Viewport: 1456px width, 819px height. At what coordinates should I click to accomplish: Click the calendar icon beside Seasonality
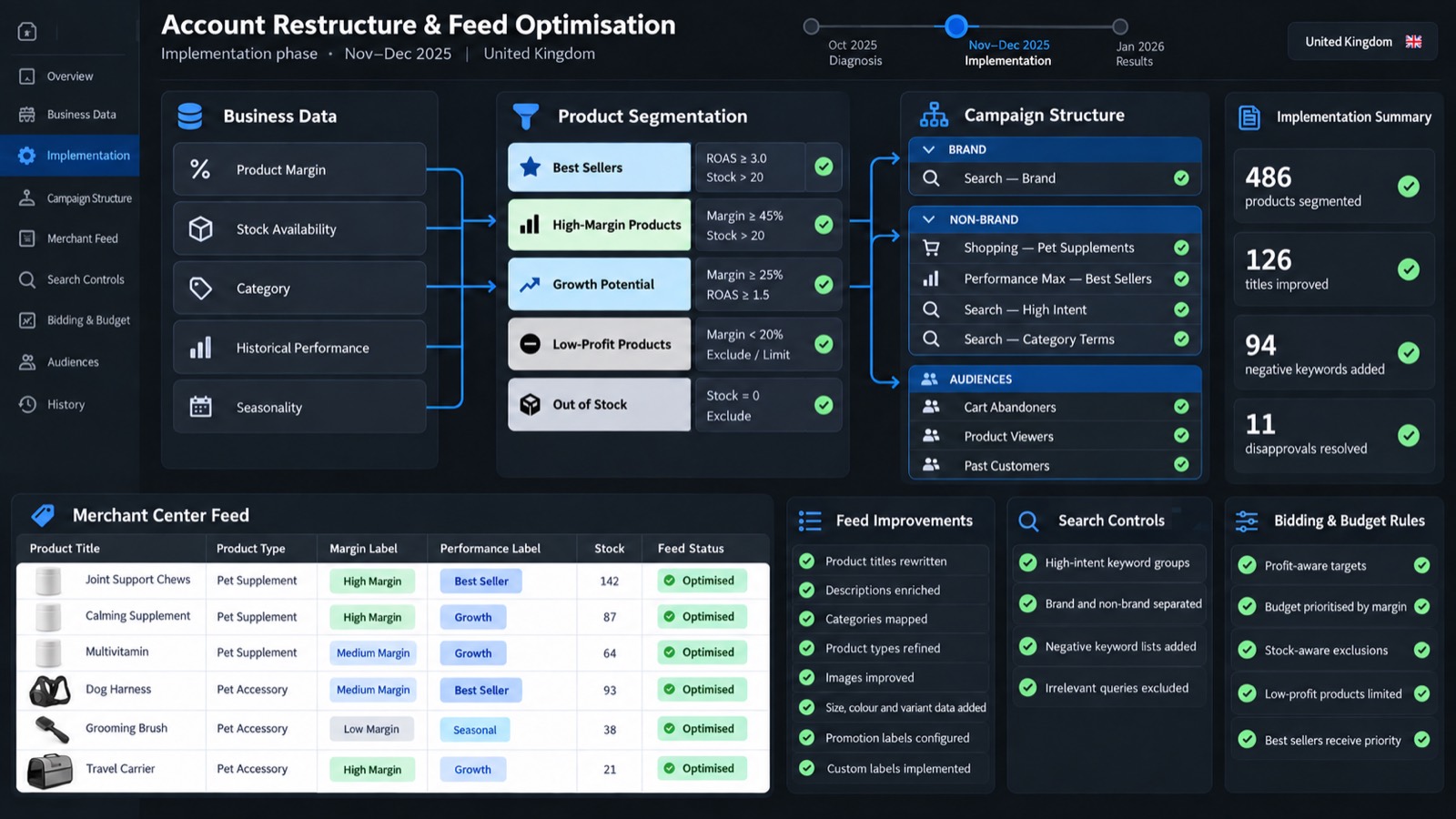[200, 407]
